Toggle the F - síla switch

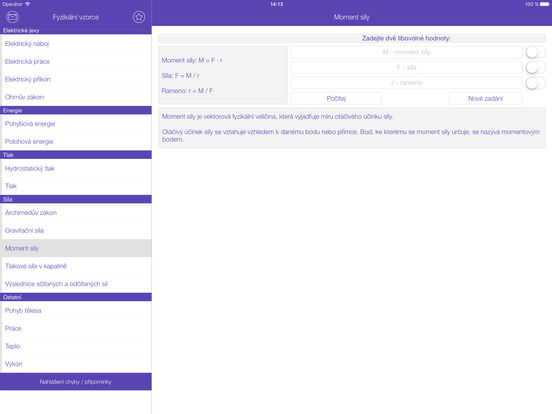[535, 68]
